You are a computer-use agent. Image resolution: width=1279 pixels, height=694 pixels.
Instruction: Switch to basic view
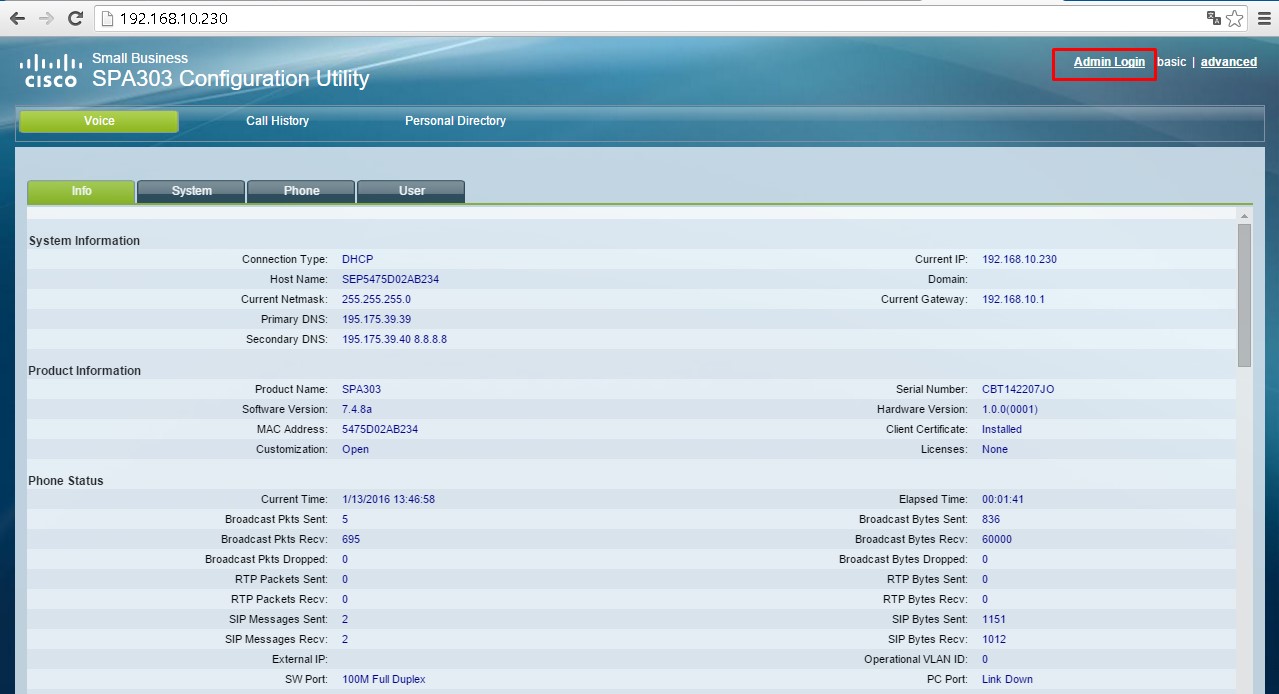1171,62
